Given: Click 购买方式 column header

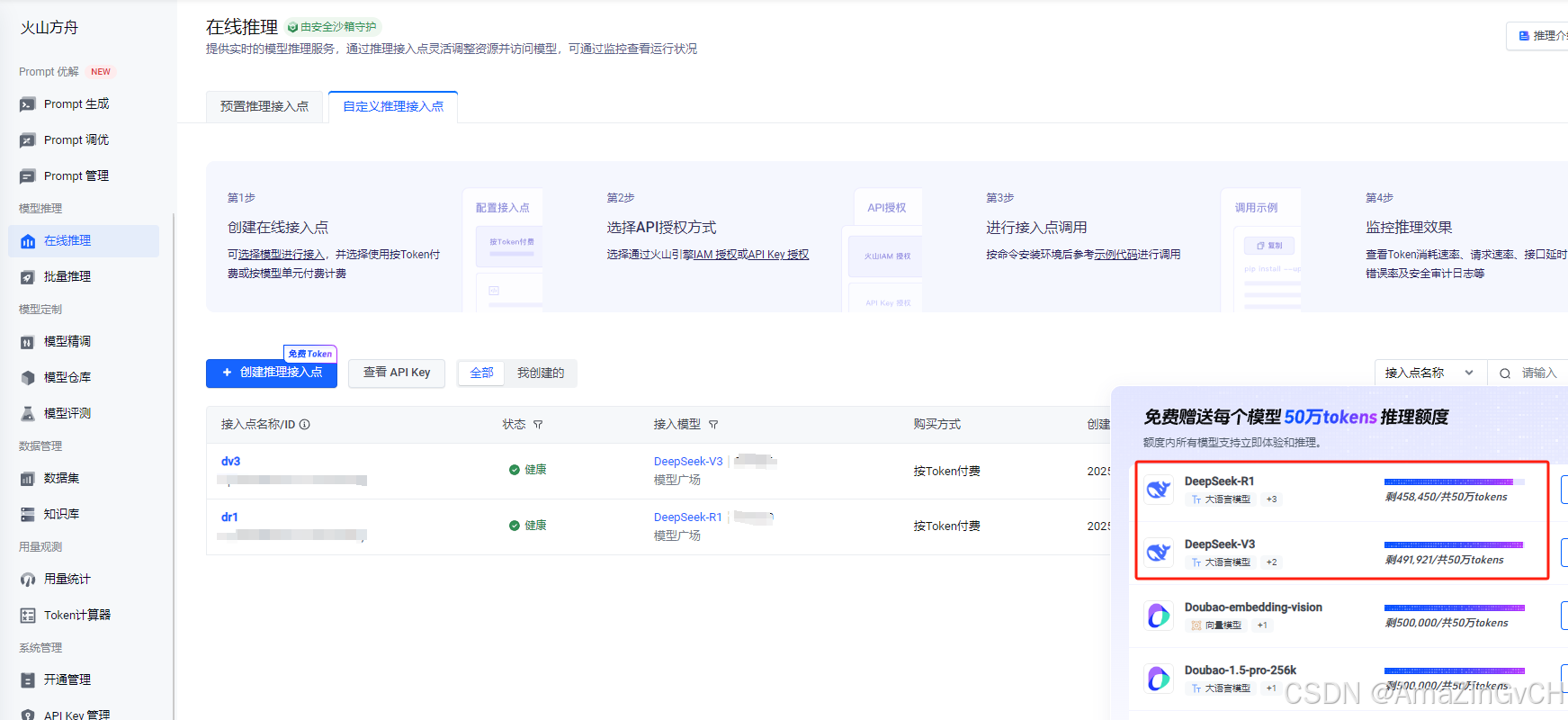Looking at the screenshot, I should tap(937, 425).
